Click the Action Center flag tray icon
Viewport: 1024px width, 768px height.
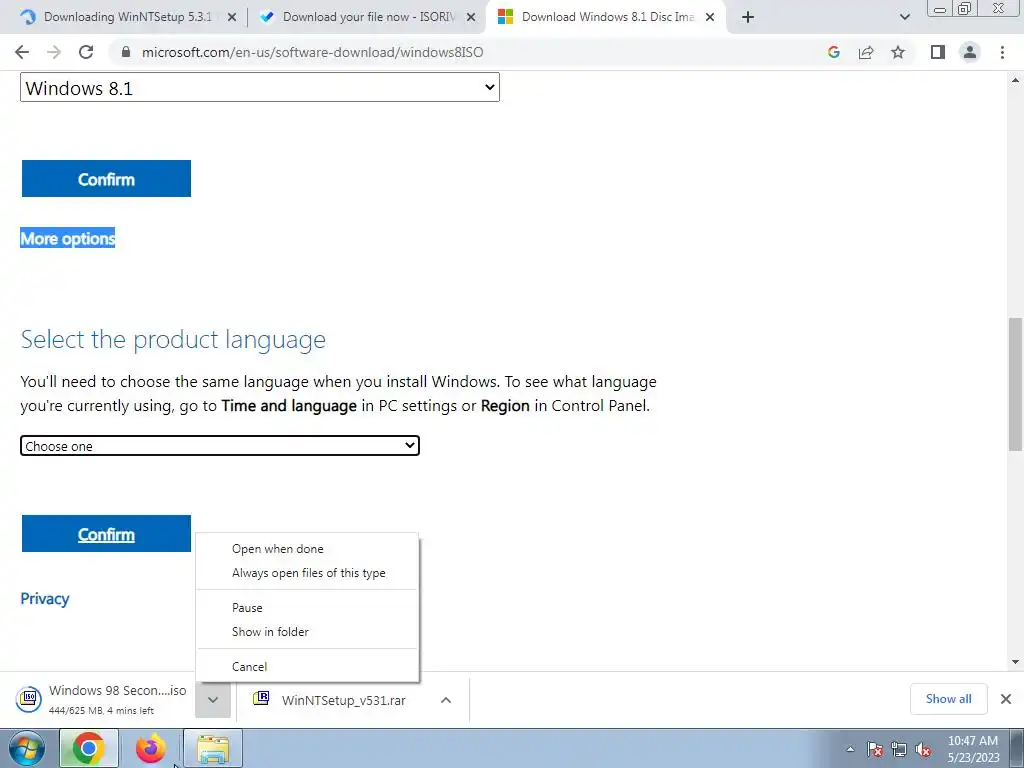click(875, 749)
